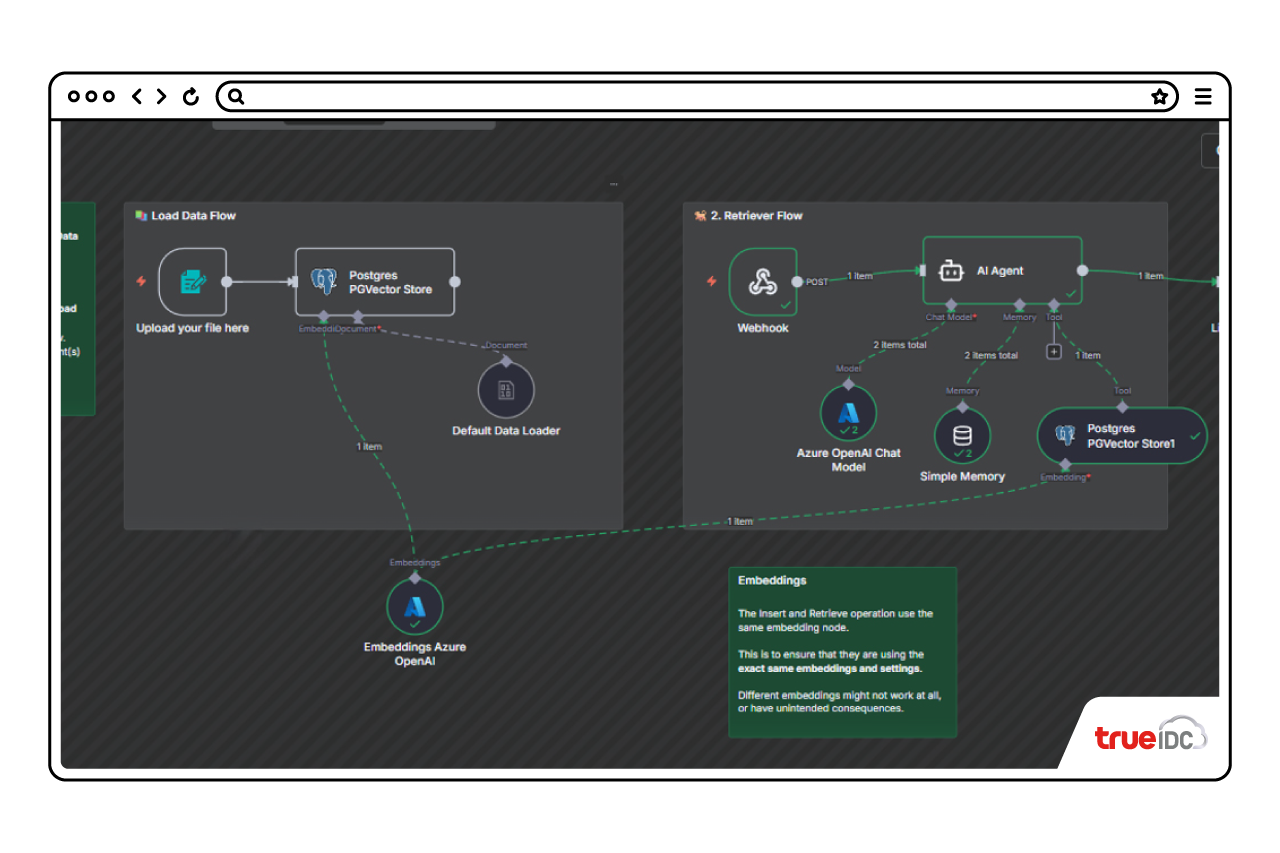Click the Webhook node output connector
Image resolution: width=1280 pixels, height=853 pixels.
pos(797,282)
